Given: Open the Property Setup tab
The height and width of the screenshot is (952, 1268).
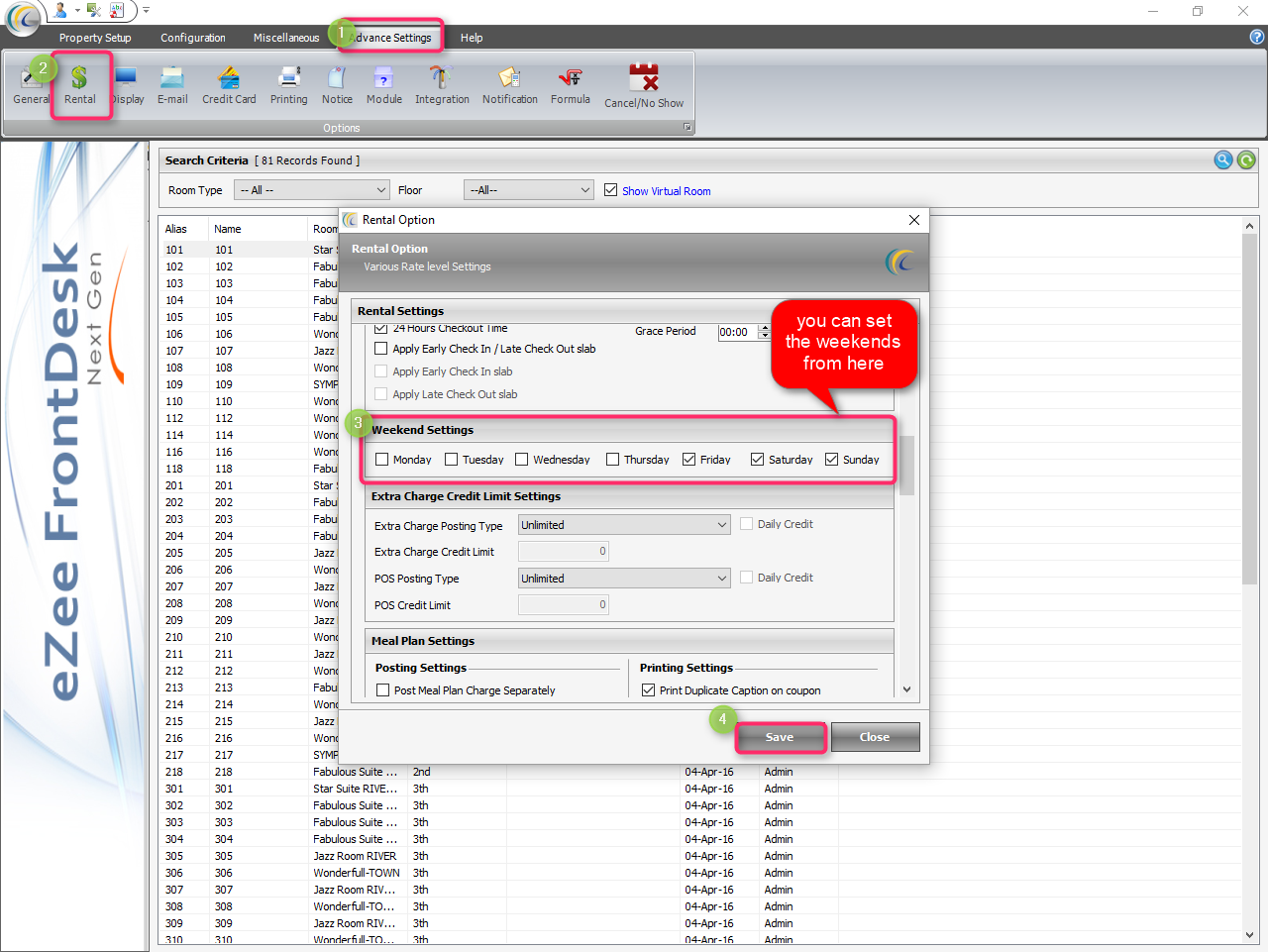Looking at the screenshot, I should (x=95, y=38).
